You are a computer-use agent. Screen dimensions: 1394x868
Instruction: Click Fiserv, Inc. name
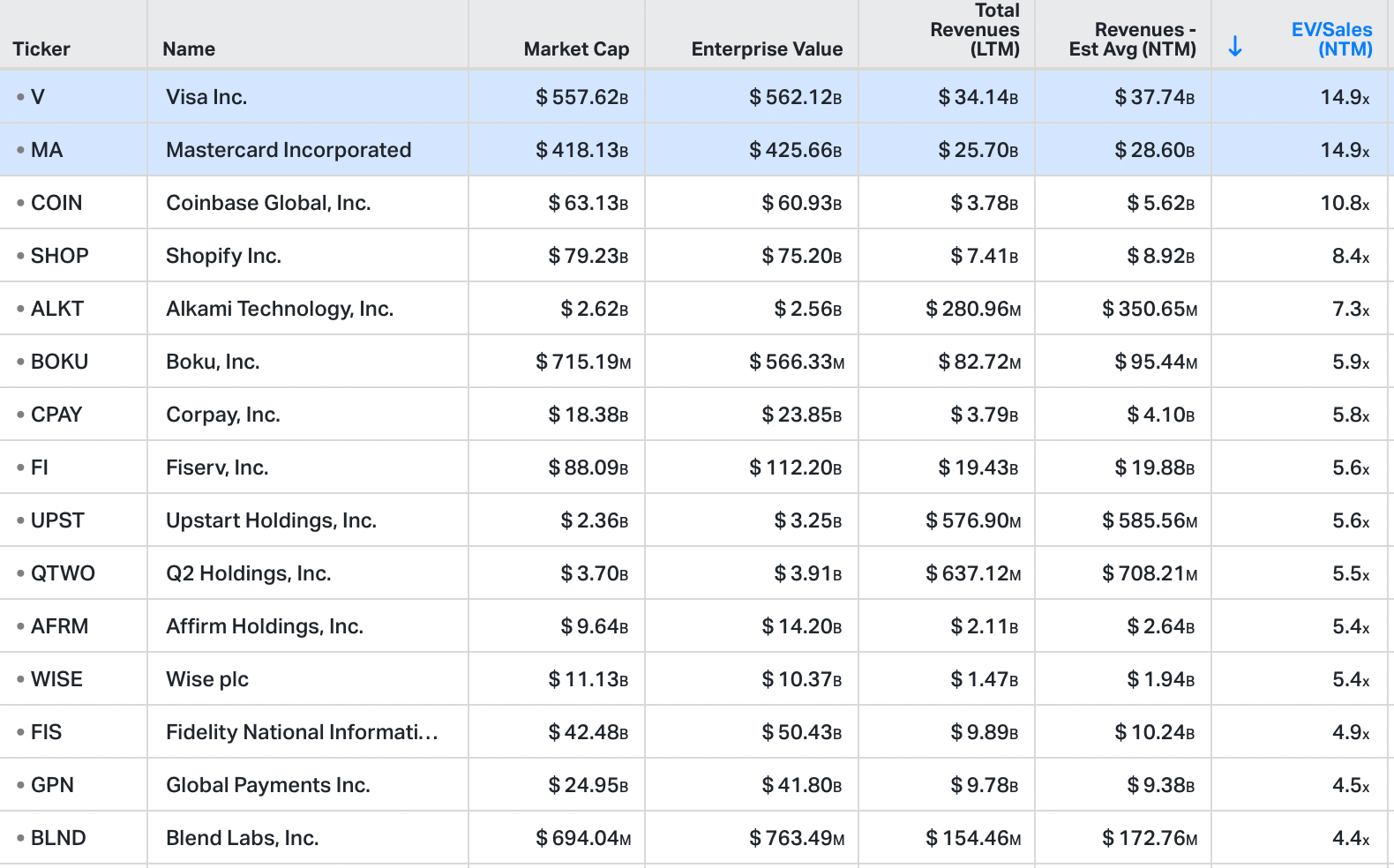coord(217,468)
